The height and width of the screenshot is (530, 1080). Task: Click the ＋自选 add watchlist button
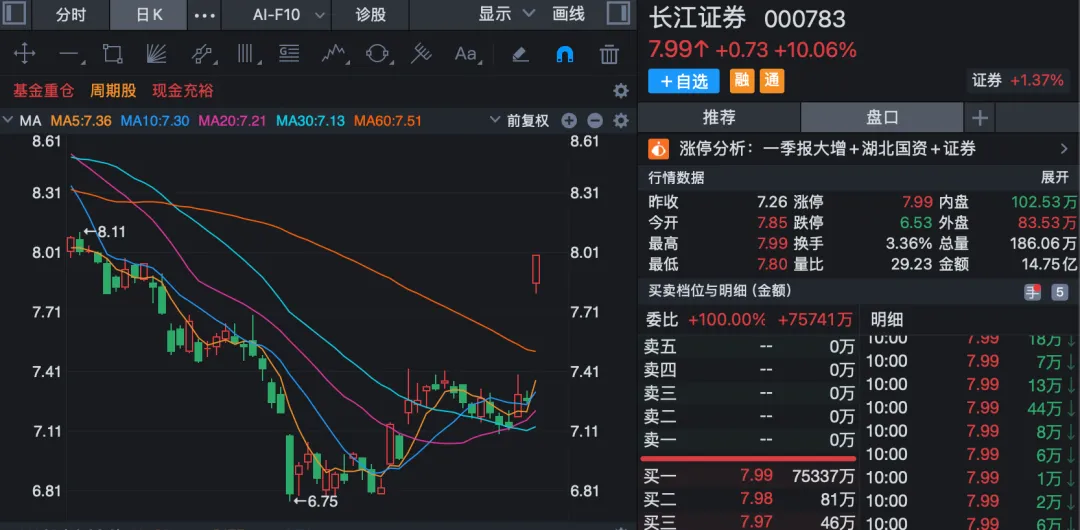[x=683, y=81]
